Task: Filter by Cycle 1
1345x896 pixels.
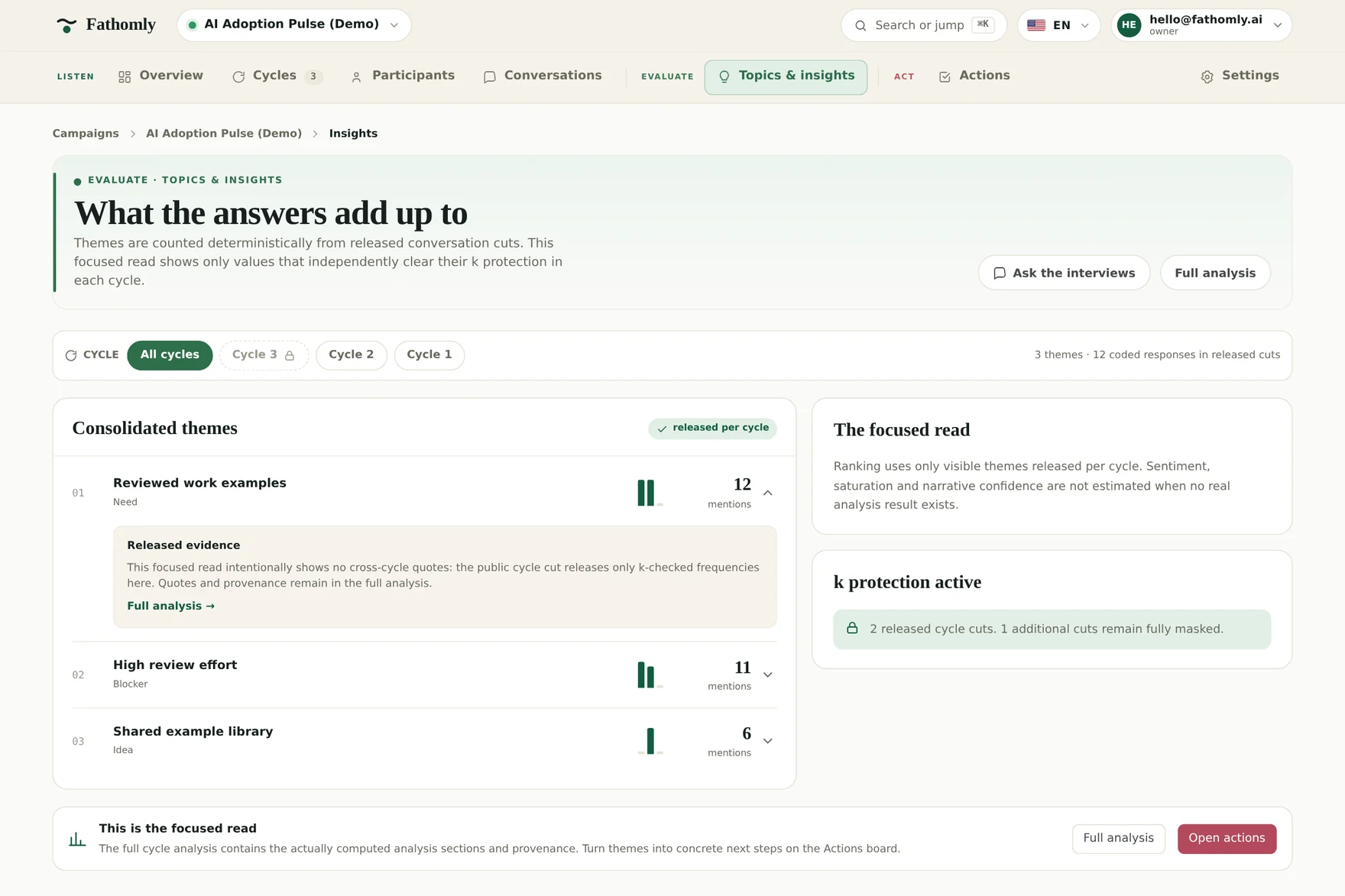Action: (429, 355)
